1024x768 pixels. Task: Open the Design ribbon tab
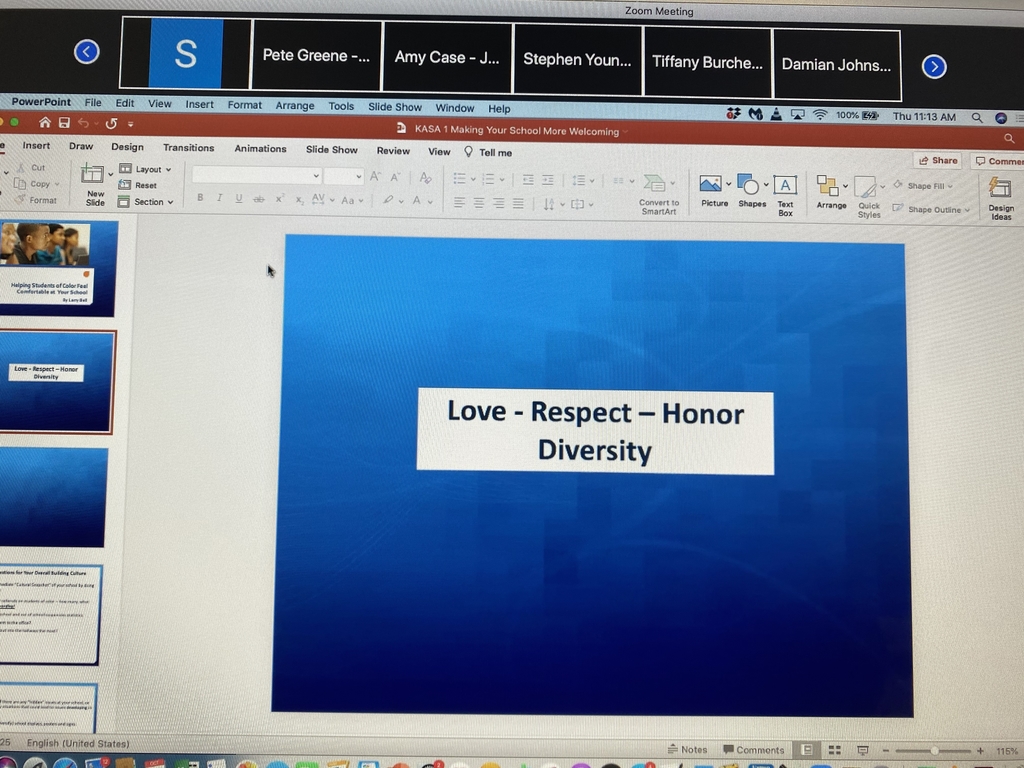click(x=127, y=147)
